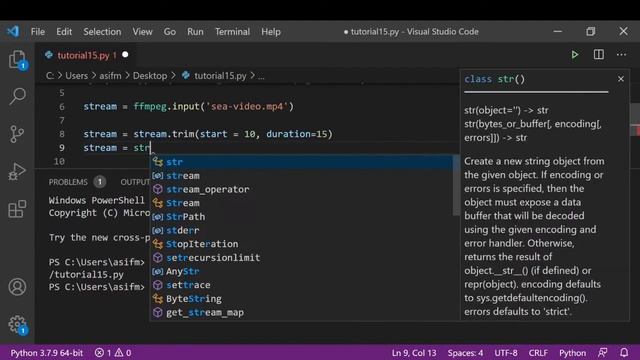This screenshot has width=640, height=360.
Task: Open the Help menu
Action: pyautogui.click(x=271, y=32)
